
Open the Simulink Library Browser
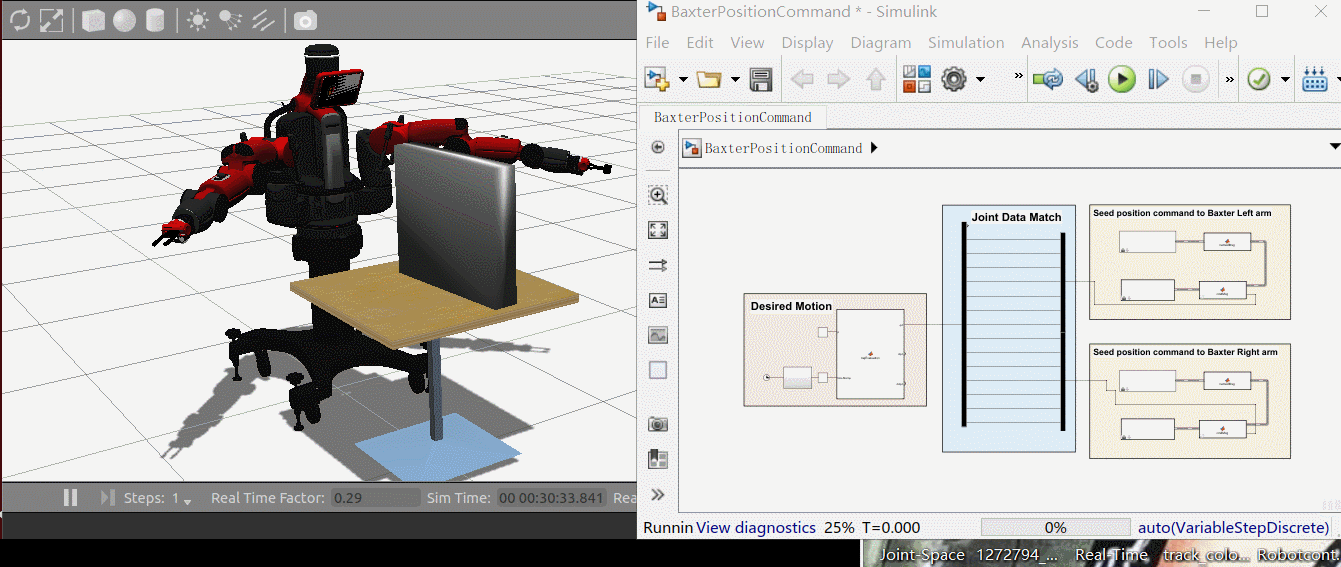click(917, 79)
